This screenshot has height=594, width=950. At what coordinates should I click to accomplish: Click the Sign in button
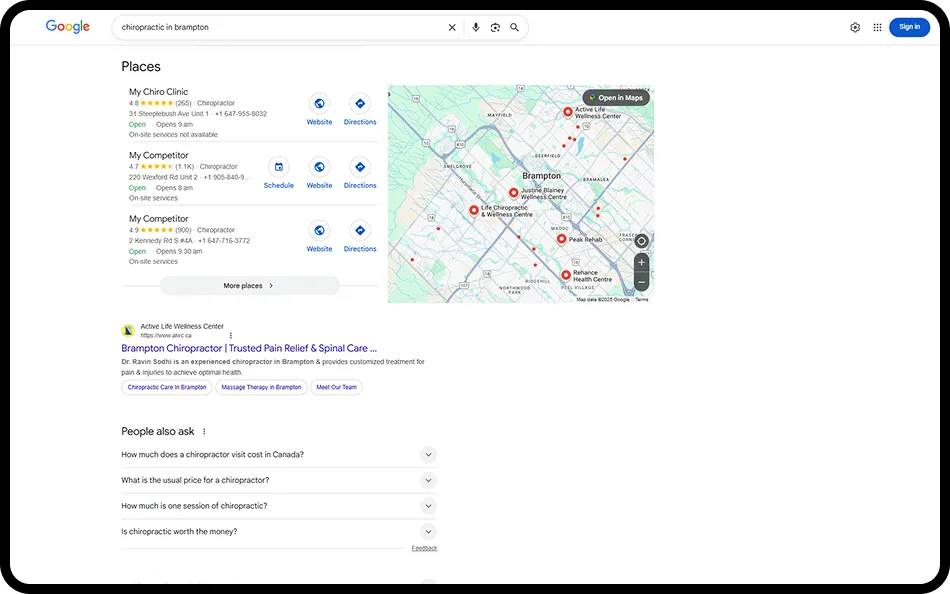point(909,27)
